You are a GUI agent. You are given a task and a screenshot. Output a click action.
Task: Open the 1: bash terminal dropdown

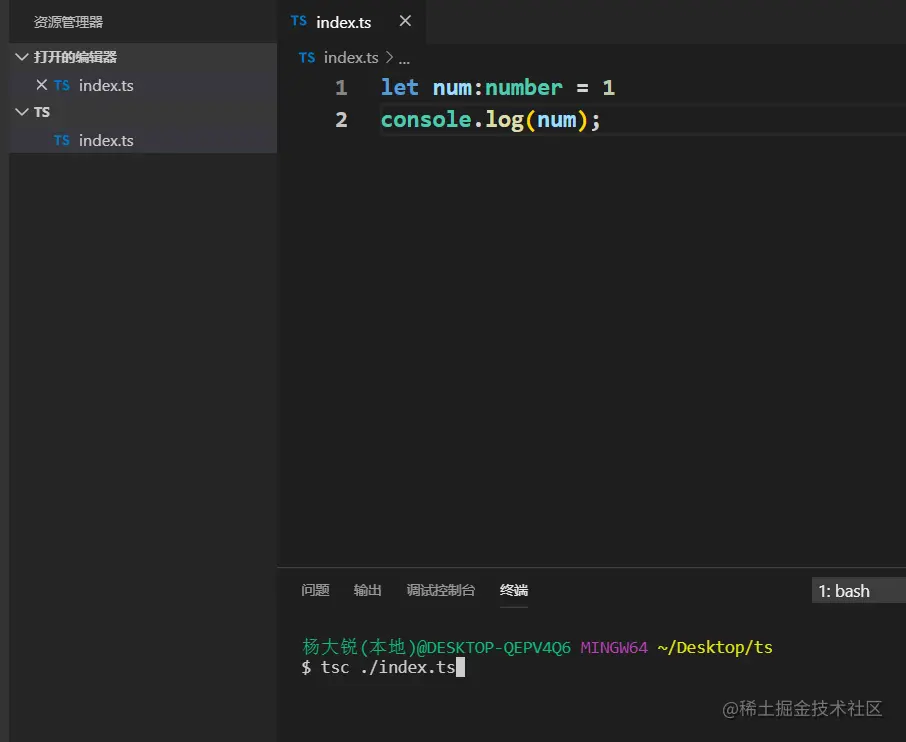pos(859,591)
